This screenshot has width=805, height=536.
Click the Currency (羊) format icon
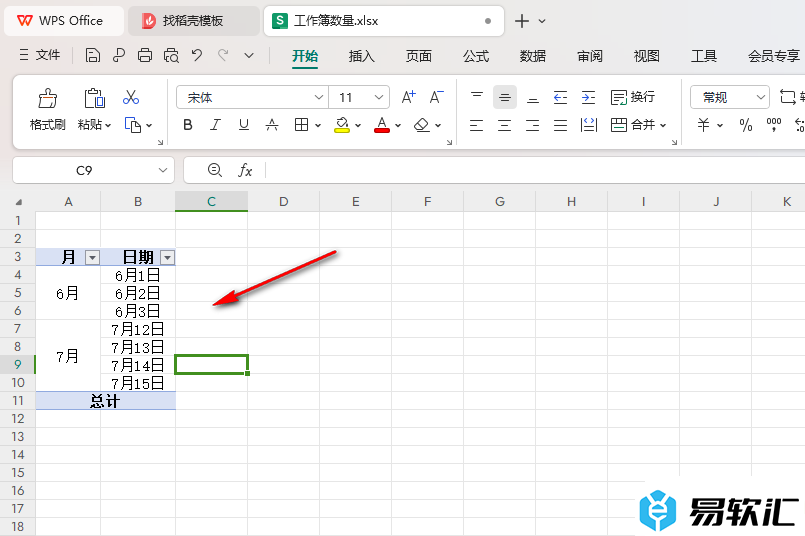pyautogui.click(x=703, y=125)
